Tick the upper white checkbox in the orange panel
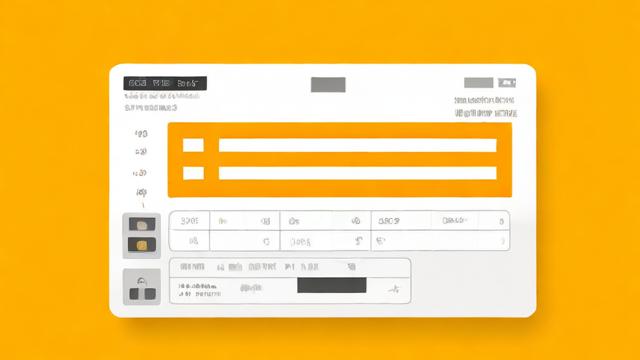This screenshot has width=640, height=360. point(193,145)
